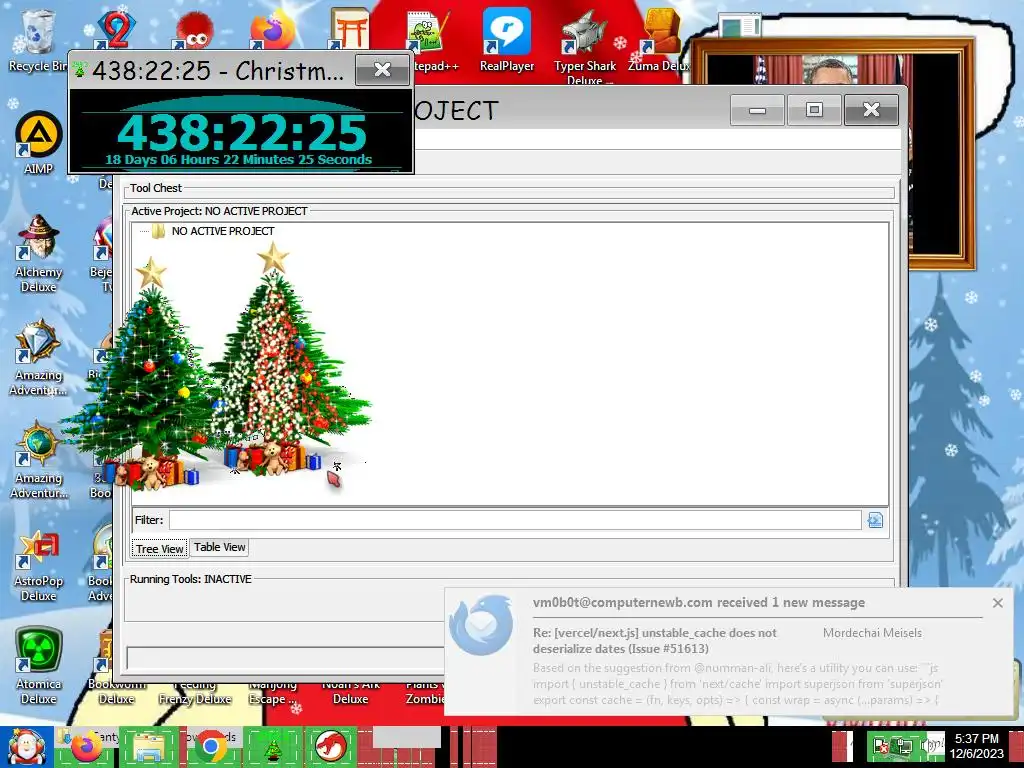Open the Zuma Deluxe desktop shortcut
This screenshot has height=768, width=1024.
[x=660, y=39]
